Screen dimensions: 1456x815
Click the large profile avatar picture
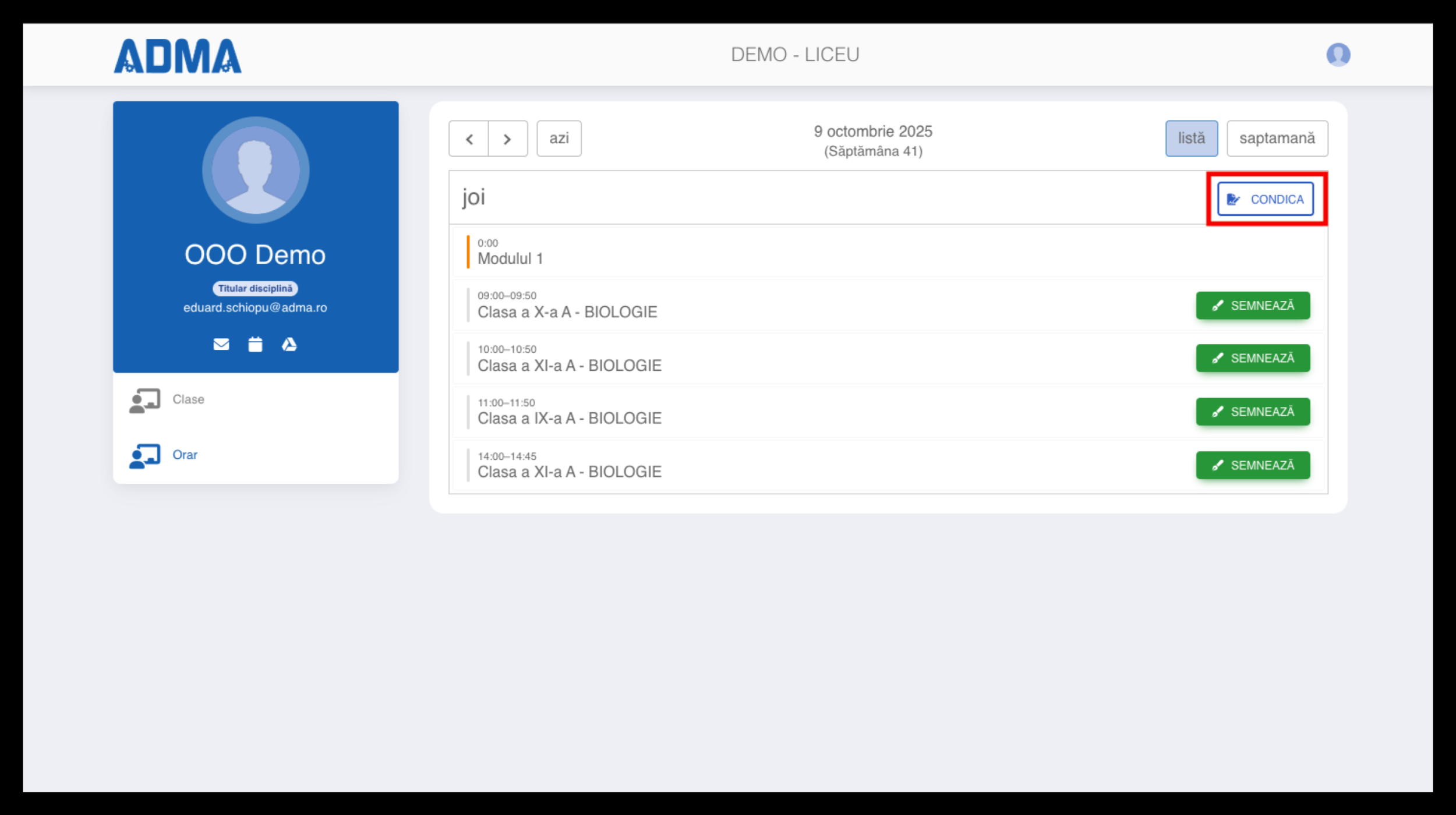[256, 170]
